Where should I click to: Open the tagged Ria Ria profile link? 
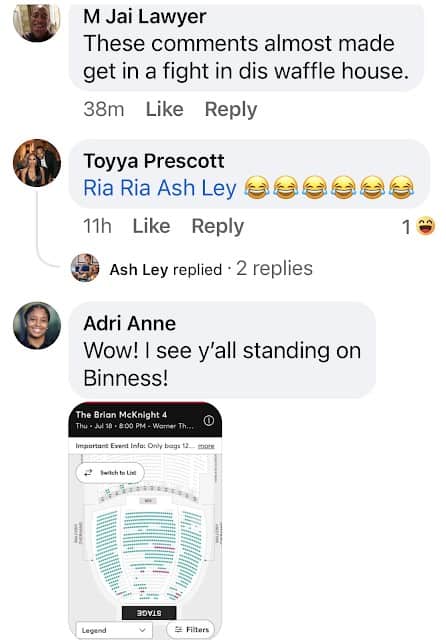point(118,188)
